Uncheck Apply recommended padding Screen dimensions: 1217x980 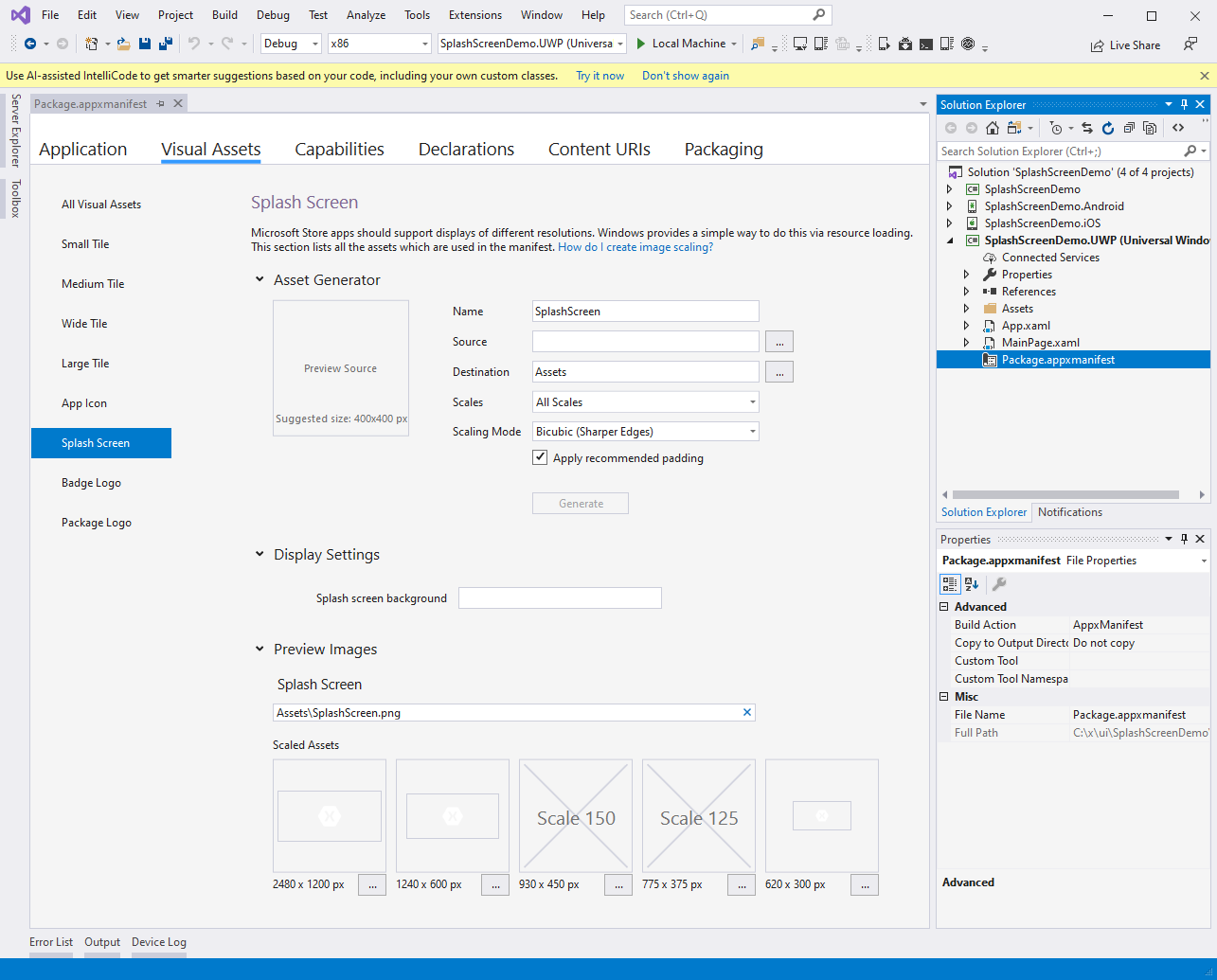pos(540,458)
